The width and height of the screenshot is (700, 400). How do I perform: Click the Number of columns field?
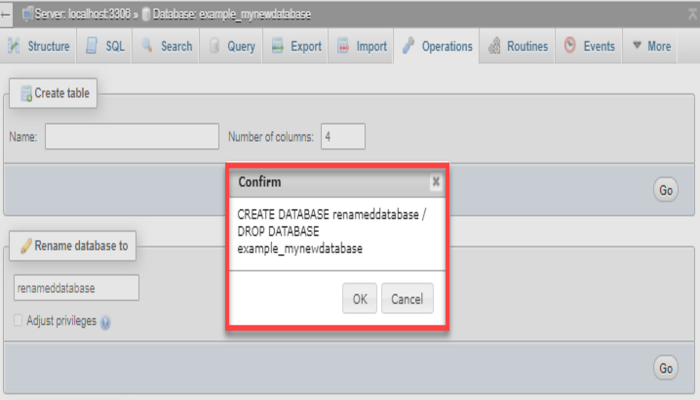pyautogui.click(x=343, y=136)
